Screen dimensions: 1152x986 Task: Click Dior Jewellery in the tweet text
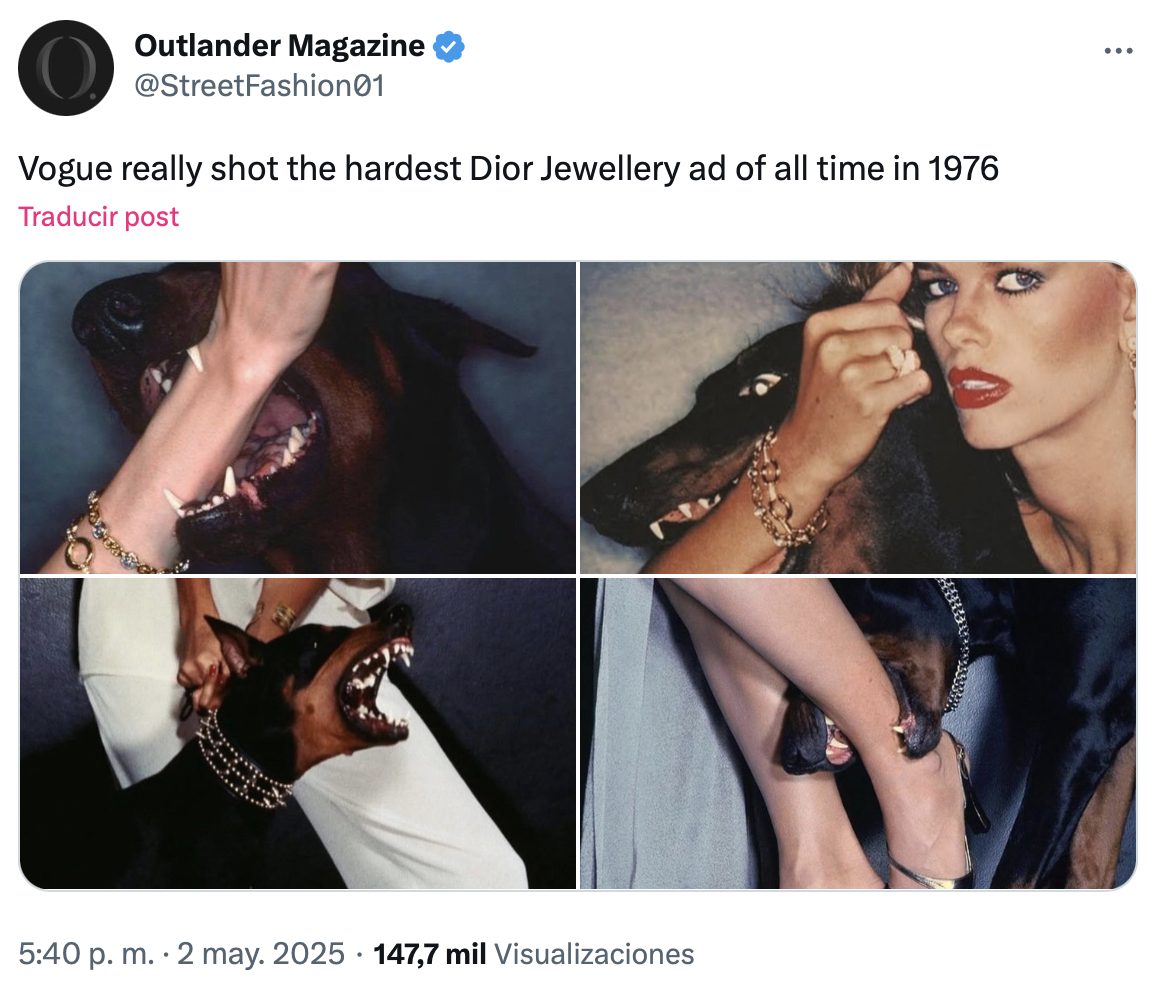tap(575, 169)
